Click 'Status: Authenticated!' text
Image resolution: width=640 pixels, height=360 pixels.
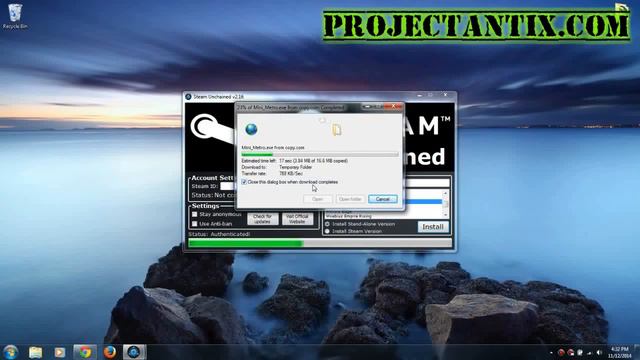[219, 234]
